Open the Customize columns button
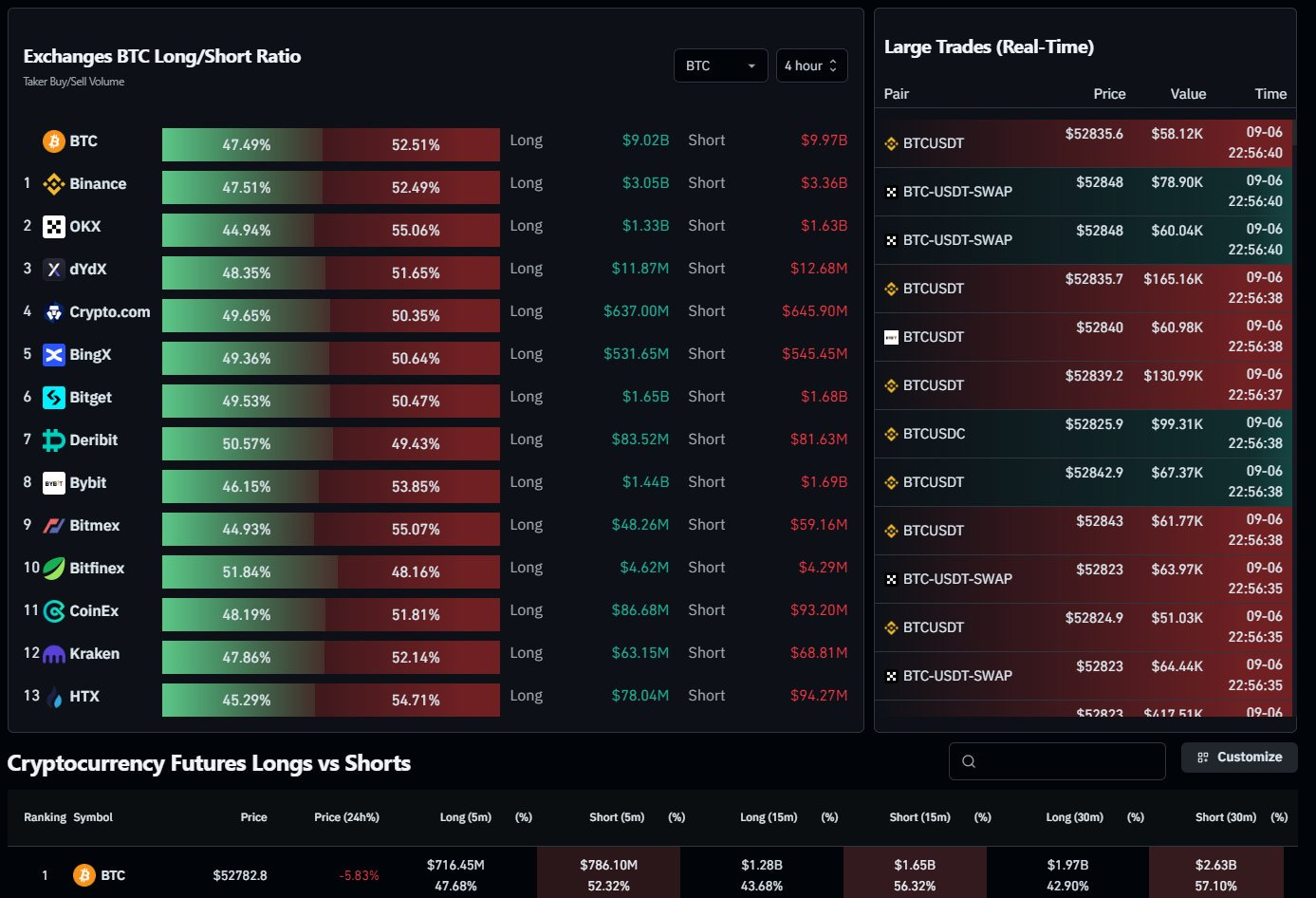 (x=1239, y=758)
